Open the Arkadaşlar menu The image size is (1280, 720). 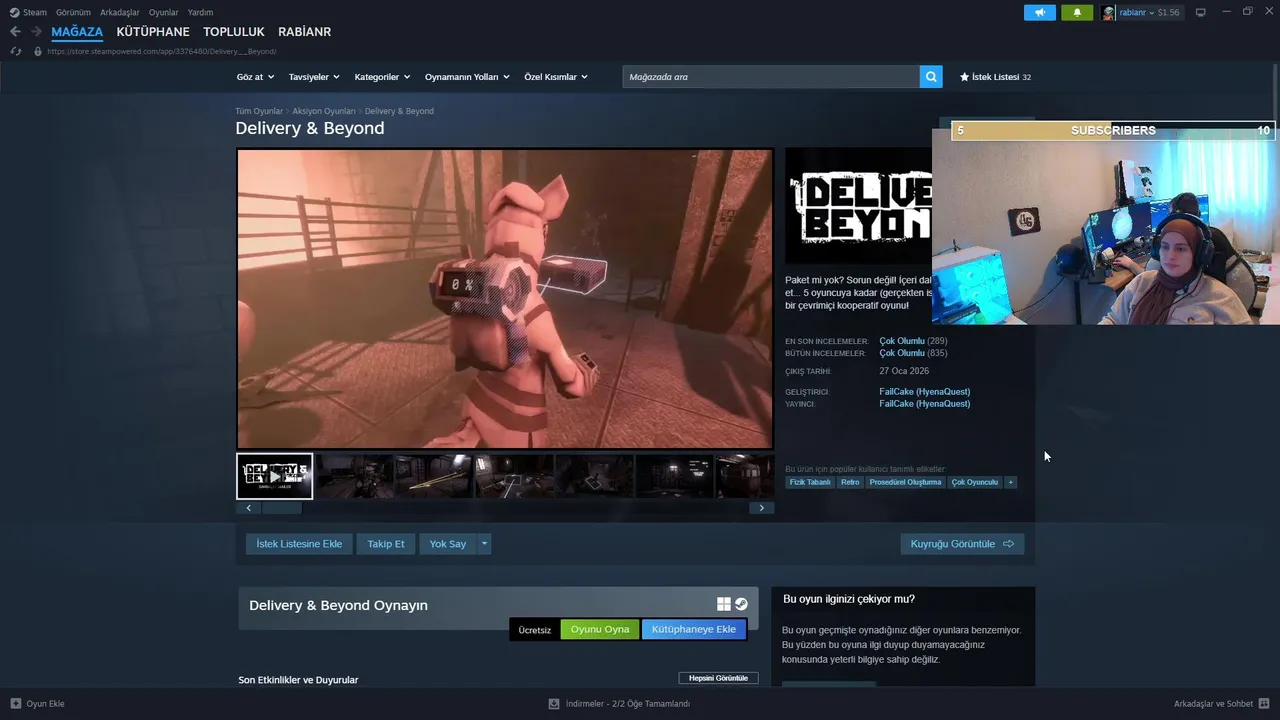click(120, 12)
